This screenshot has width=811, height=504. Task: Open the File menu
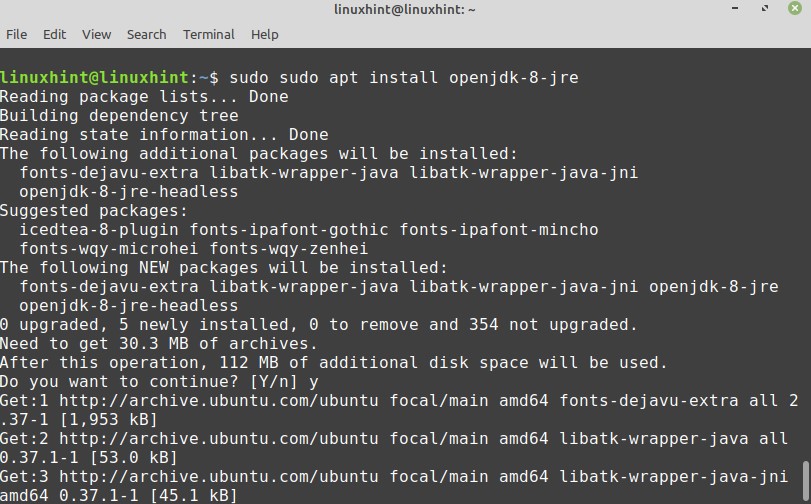[x=17, y=35]
